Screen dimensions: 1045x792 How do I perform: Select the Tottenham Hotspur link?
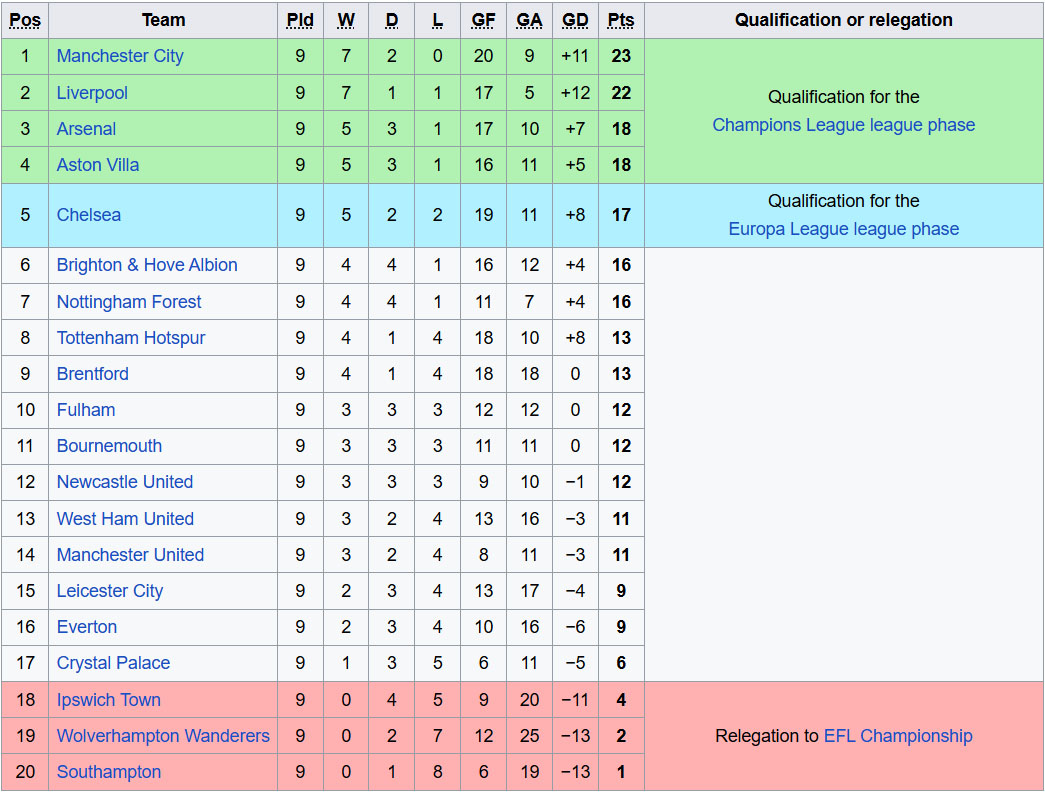[x=131, y=338]
